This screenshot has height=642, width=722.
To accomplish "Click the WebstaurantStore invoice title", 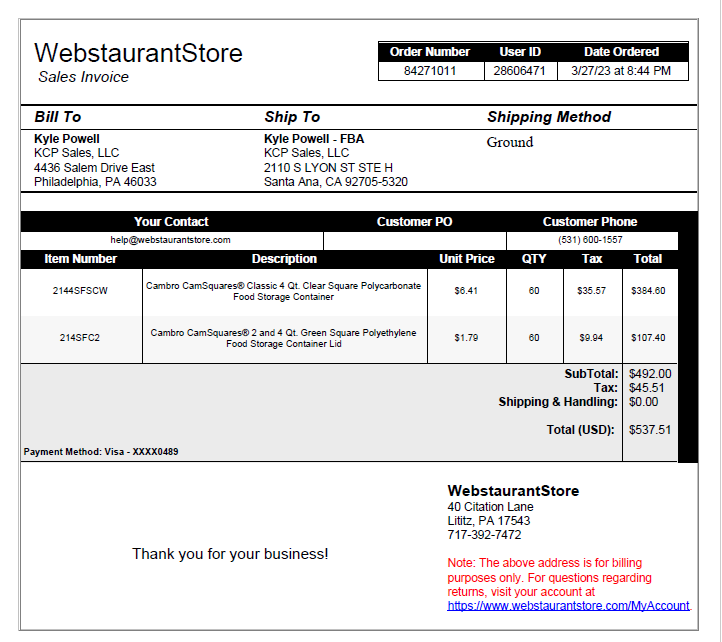I will [x=138, y=53].
